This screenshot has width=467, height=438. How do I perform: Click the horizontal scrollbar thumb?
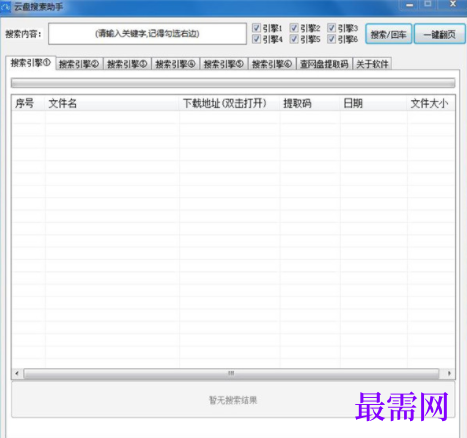click(231, 373)
